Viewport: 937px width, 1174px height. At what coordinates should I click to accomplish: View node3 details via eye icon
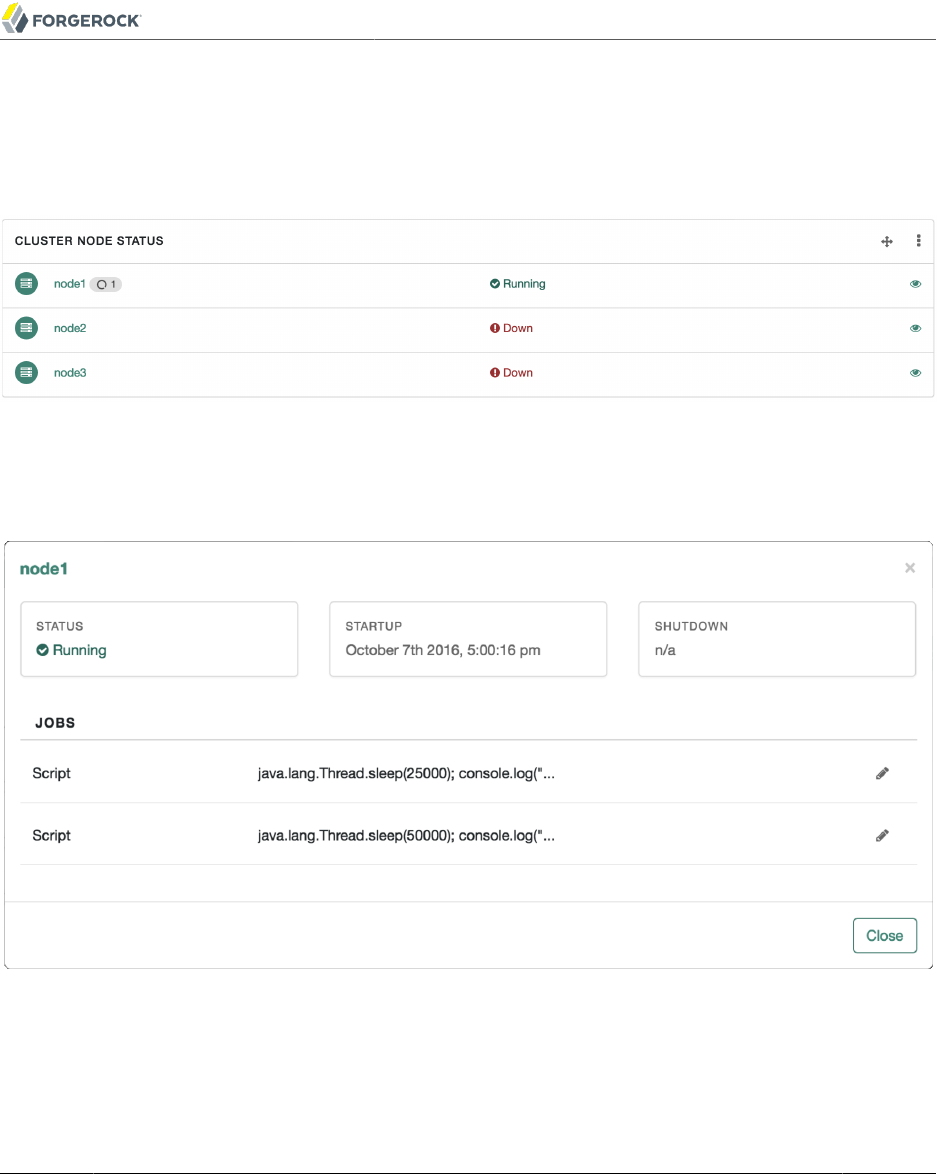click(x=915, y=372)
